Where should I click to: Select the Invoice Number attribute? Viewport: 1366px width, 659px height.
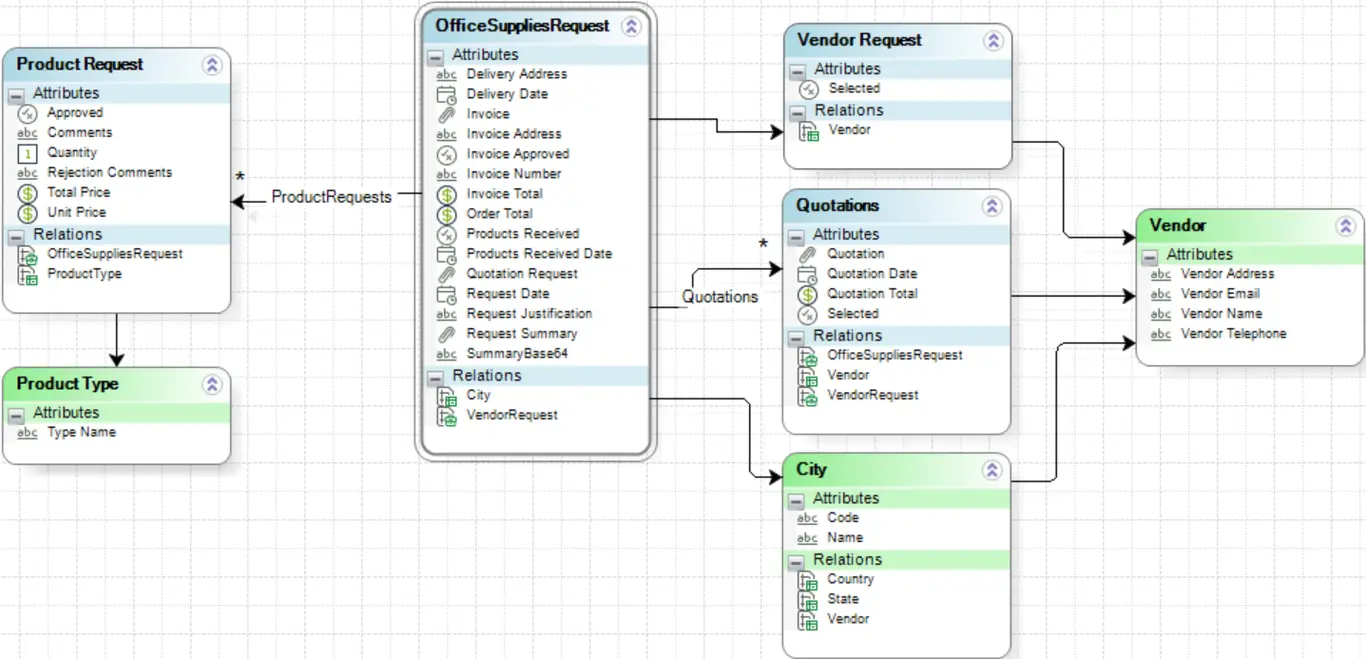514,174
